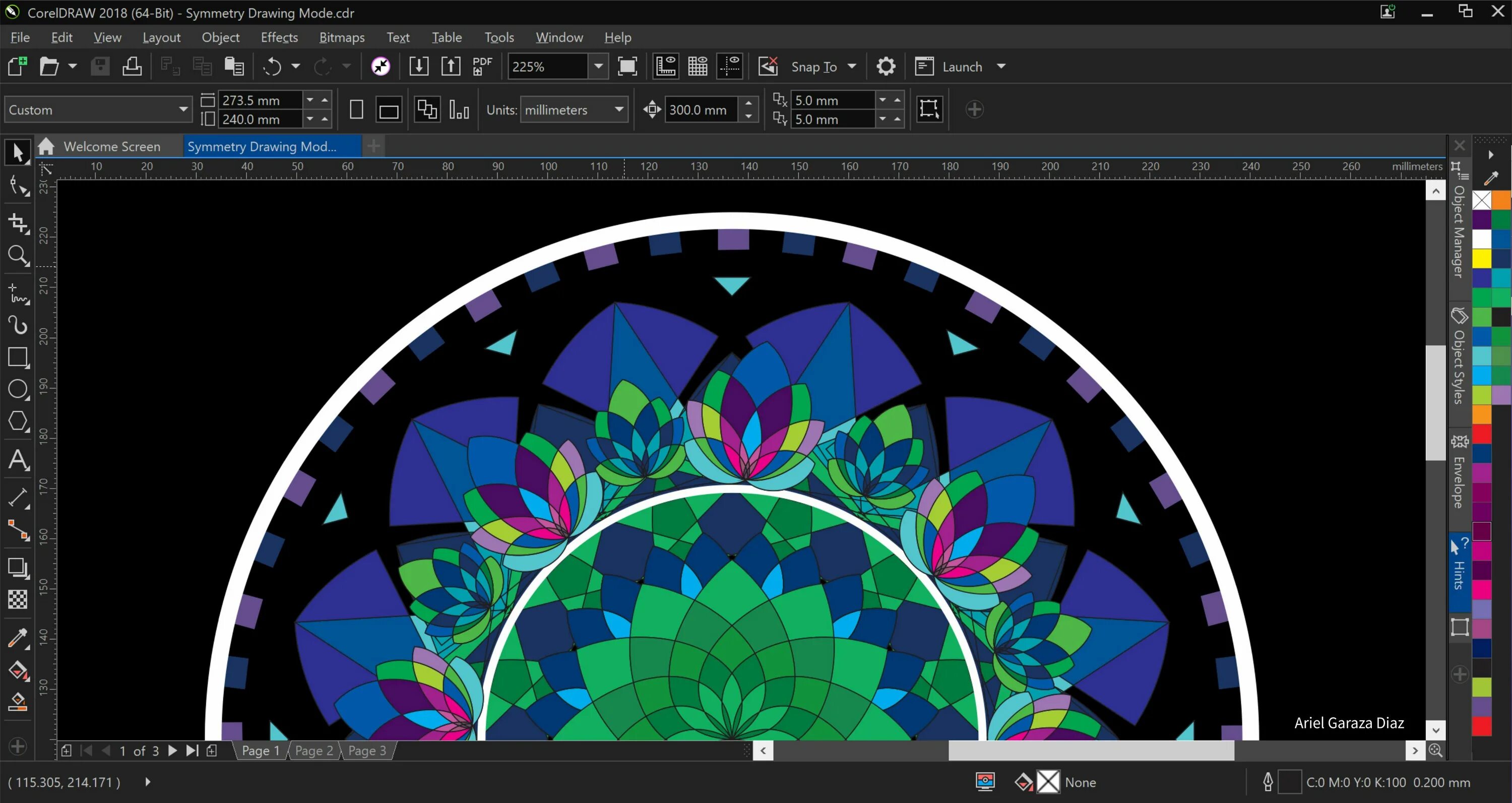
Task: Open the Effects menu
Action: (277, 37)
